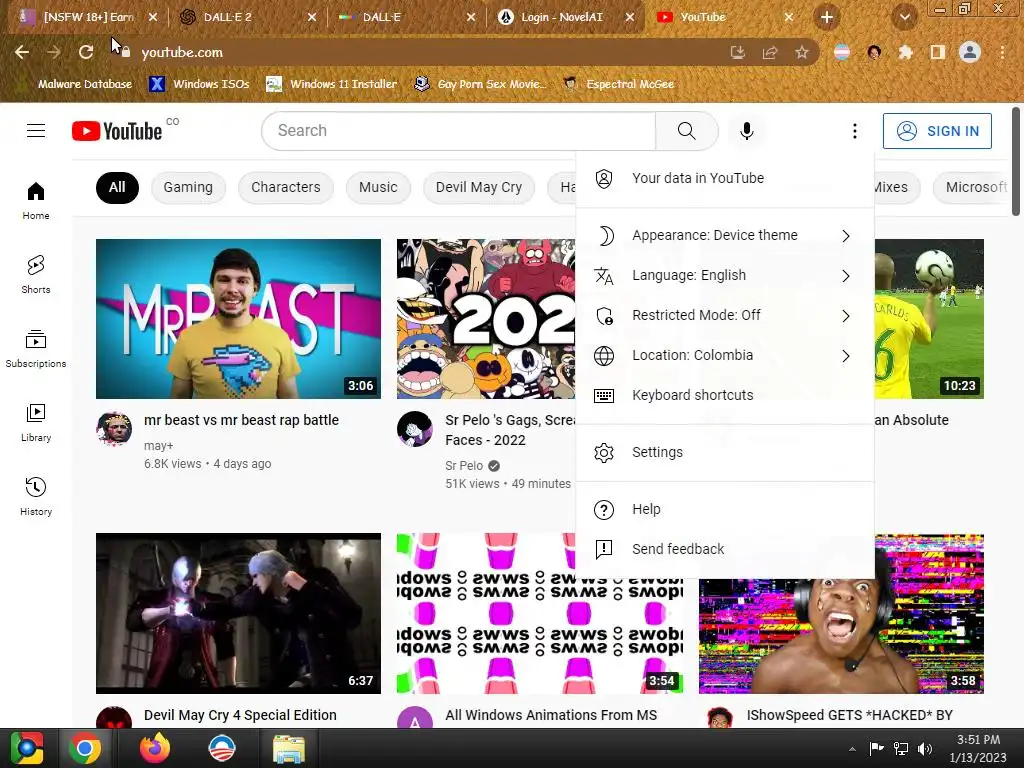This screenshot has height=768, width=1024.
Task: Expand Location: Colombia submenu
Action: click(725, 355)
